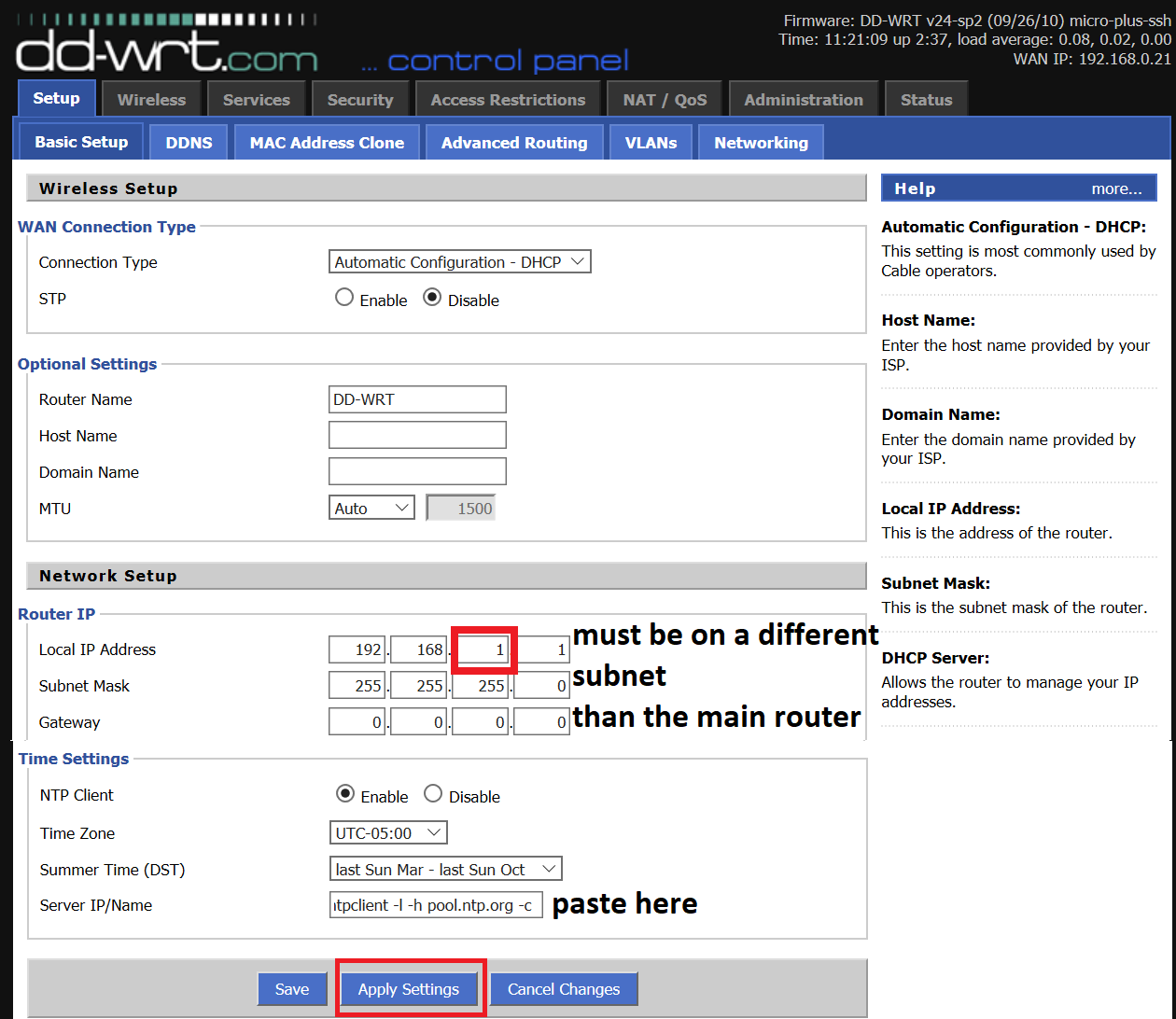Click the Optional Settings legend
Screen dimensions: 1176x1019
(x=87, y=364)
